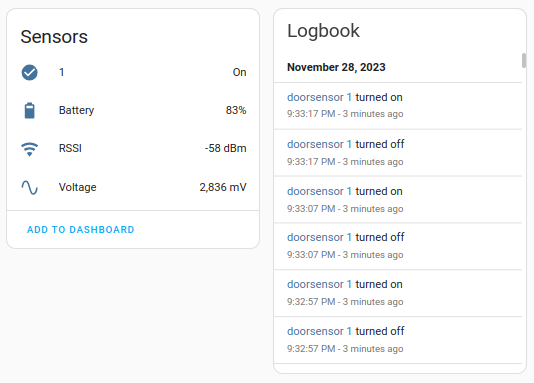534x383 pixels.
Task: Click the Voltage sine wave icon
Action: coord(30,187)
